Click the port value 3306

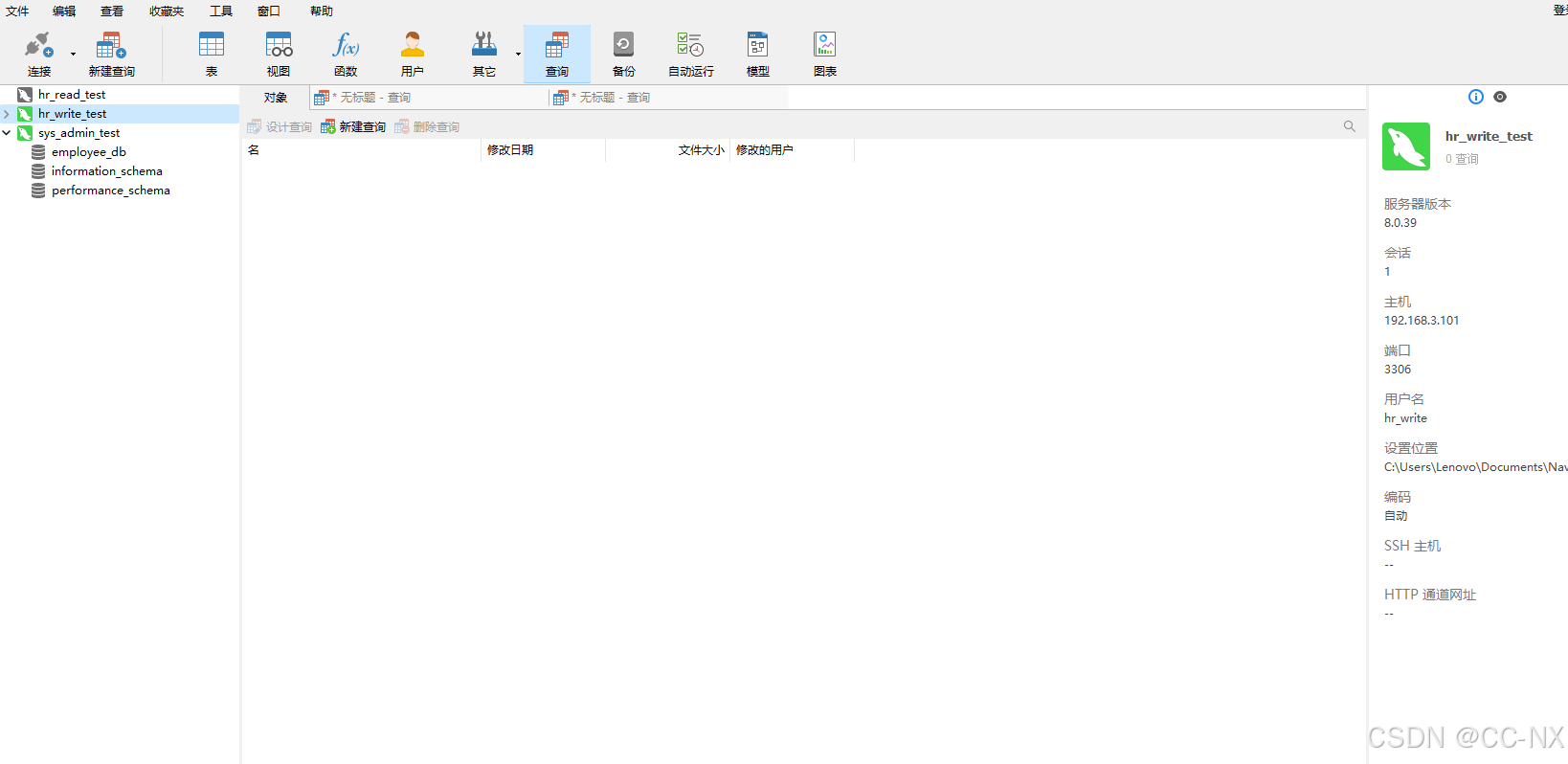[1398, 370]
